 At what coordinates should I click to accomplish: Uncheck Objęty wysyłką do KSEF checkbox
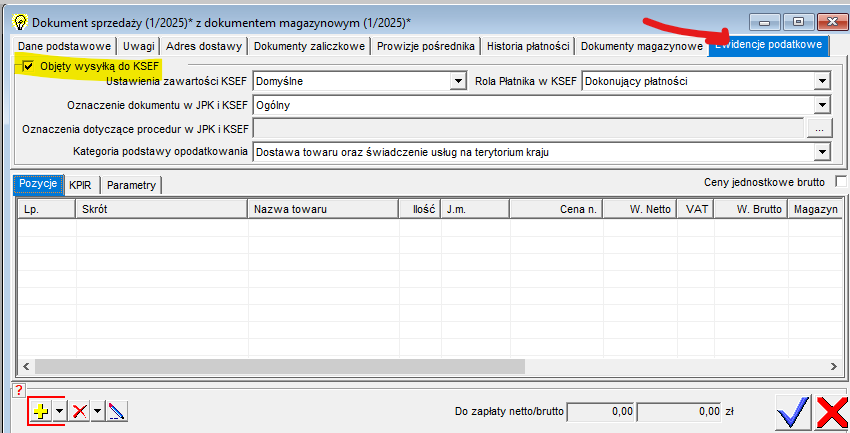28,65
